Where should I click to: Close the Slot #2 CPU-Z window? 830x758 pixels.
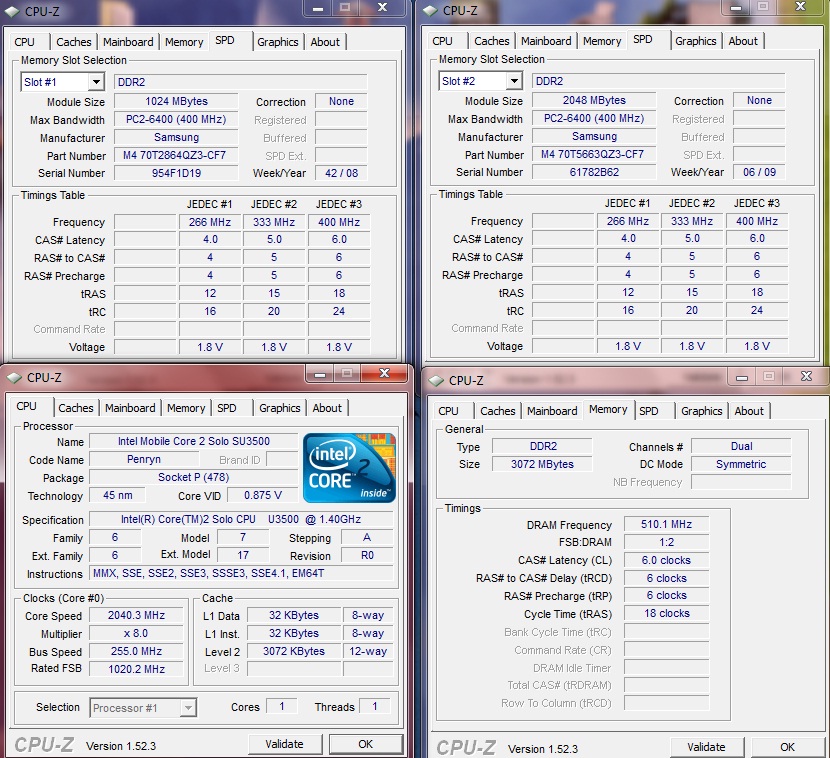coord(801,6)
